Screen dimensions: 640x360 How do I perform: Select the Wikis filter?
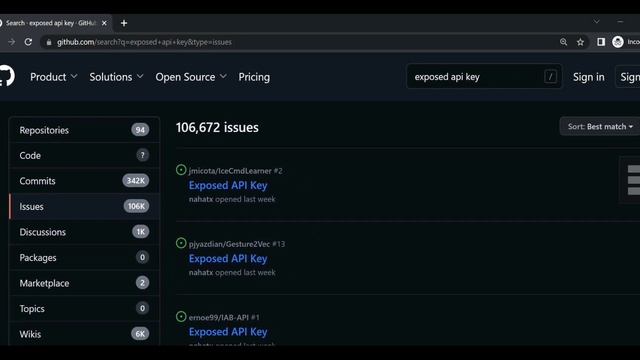point(84,334)
